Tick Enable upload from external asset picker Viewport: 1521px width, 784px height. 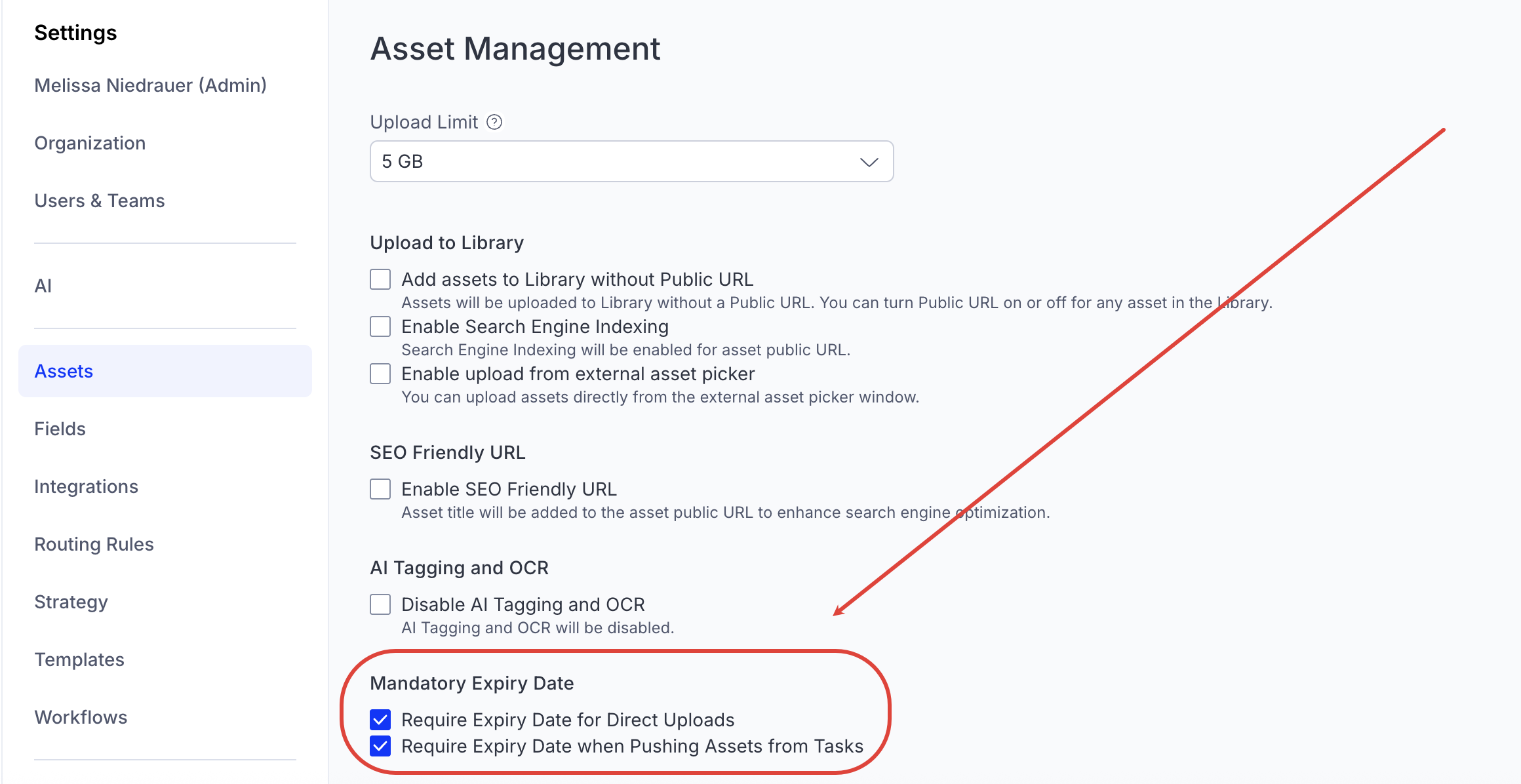click(x=380, y=374)
